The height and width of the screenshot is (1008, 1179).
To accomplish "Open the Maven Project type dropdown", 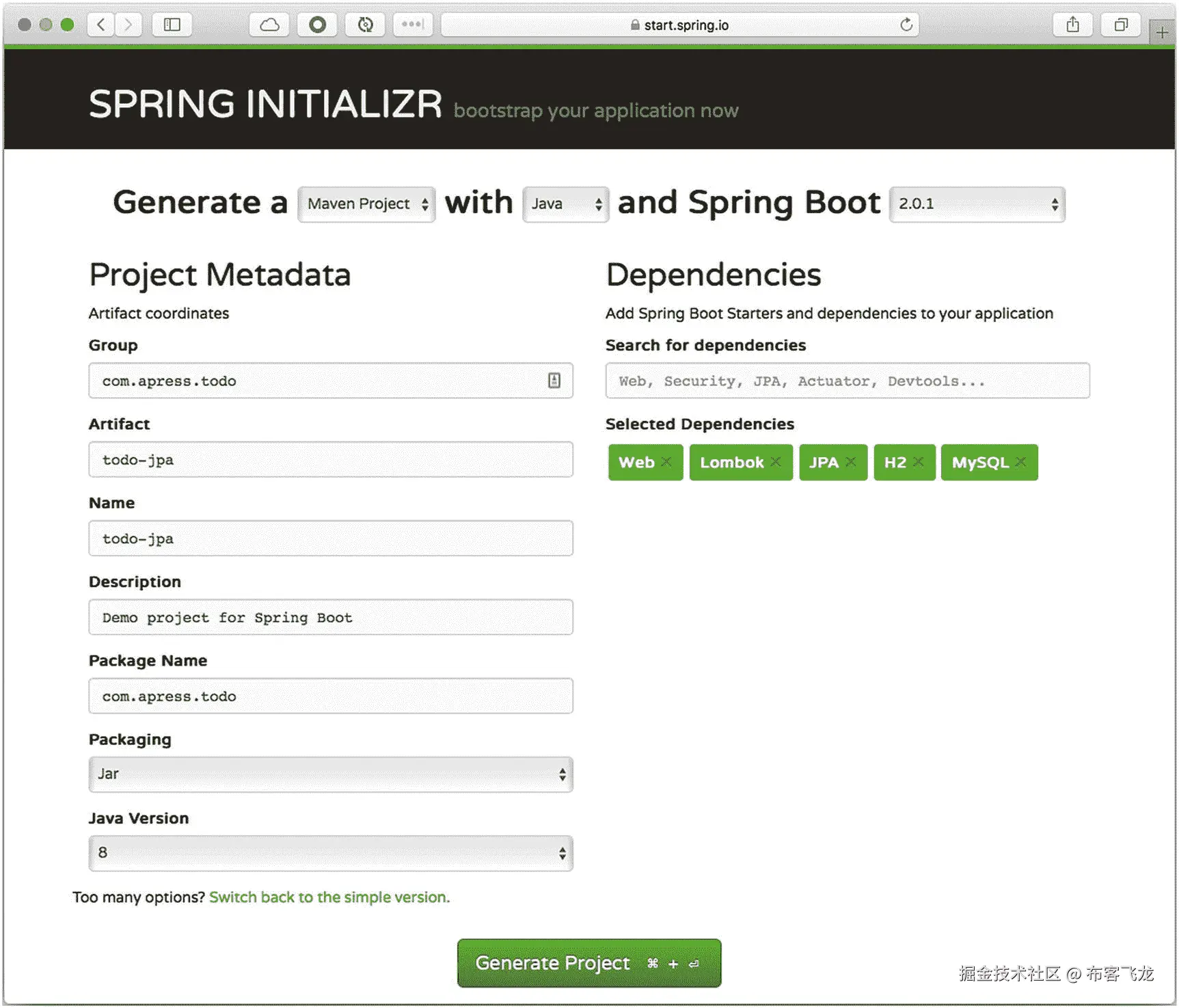I will point(366,204).
